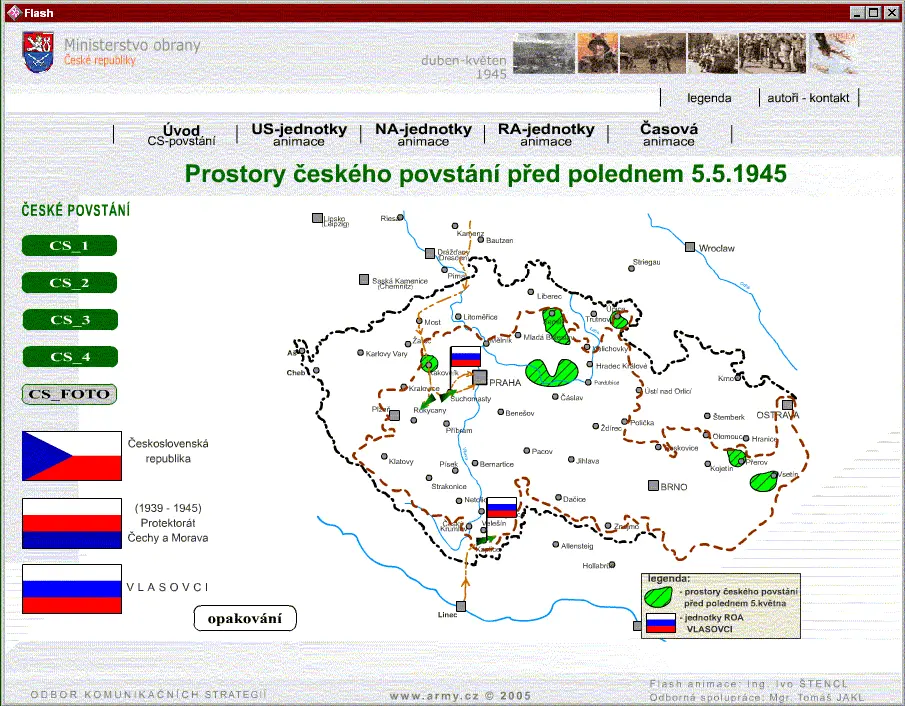Click the green arrow marker near Suchomasty
Screen dimensions: 905x706
pyautogui.click(x=447, y=396)
